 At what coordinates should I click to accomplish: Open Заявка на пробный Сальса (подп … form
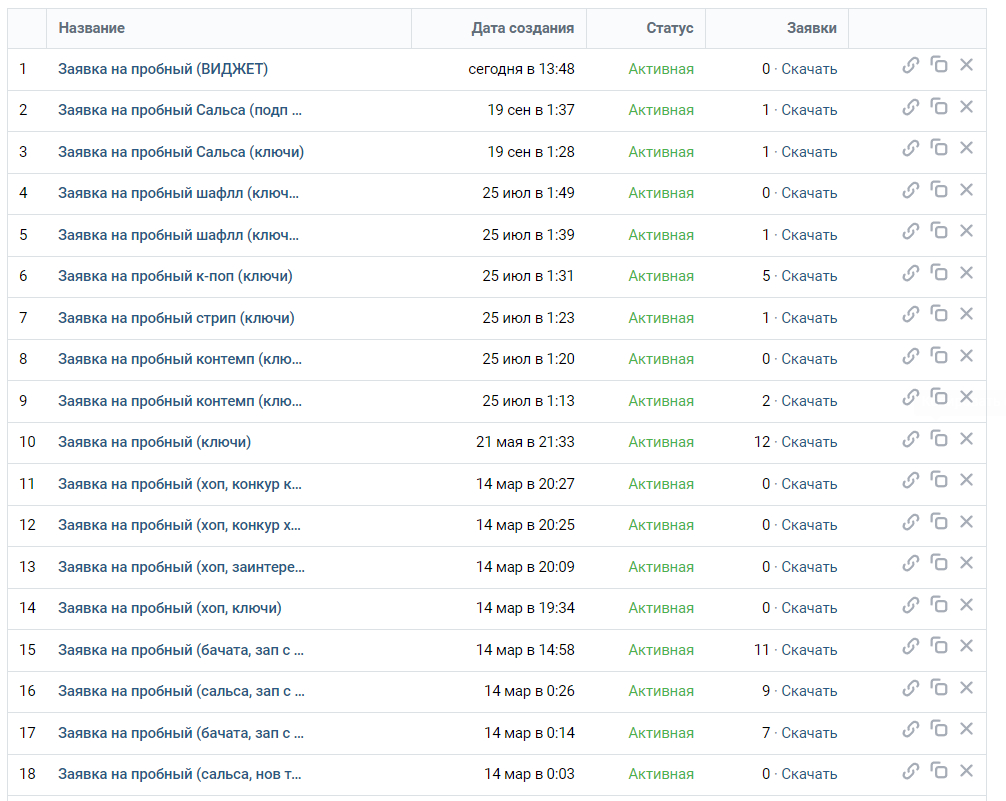tap(180, 110)
